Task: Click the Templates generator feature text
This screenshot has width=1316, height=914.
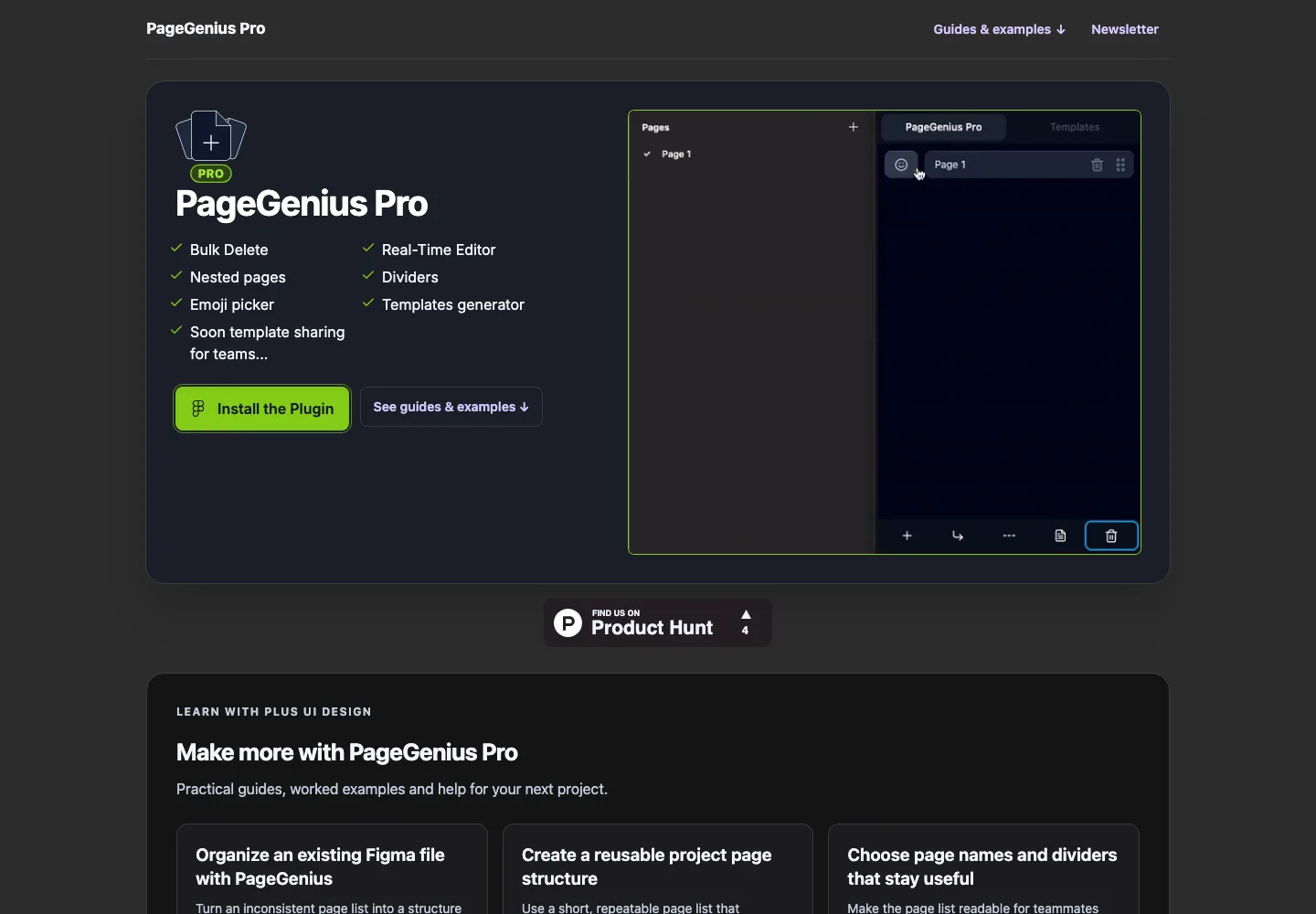Action: (x=453, y=304)
